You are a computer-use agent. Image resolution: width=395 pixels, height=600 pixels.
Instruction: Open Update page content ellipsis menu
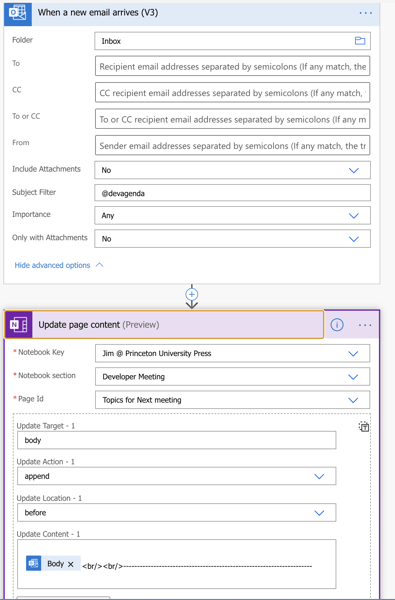tap(365, 325)
